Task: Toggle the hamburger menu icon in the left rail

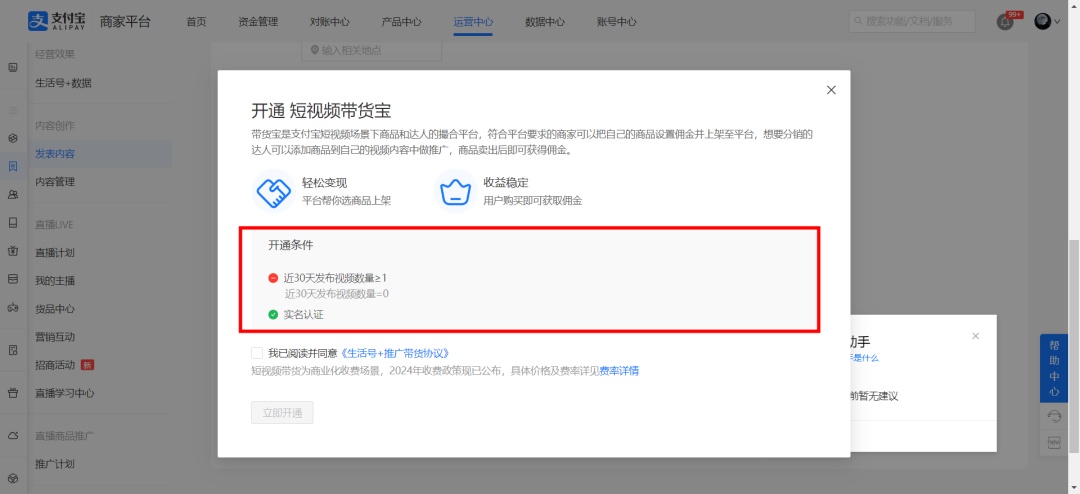Action: 13,110
